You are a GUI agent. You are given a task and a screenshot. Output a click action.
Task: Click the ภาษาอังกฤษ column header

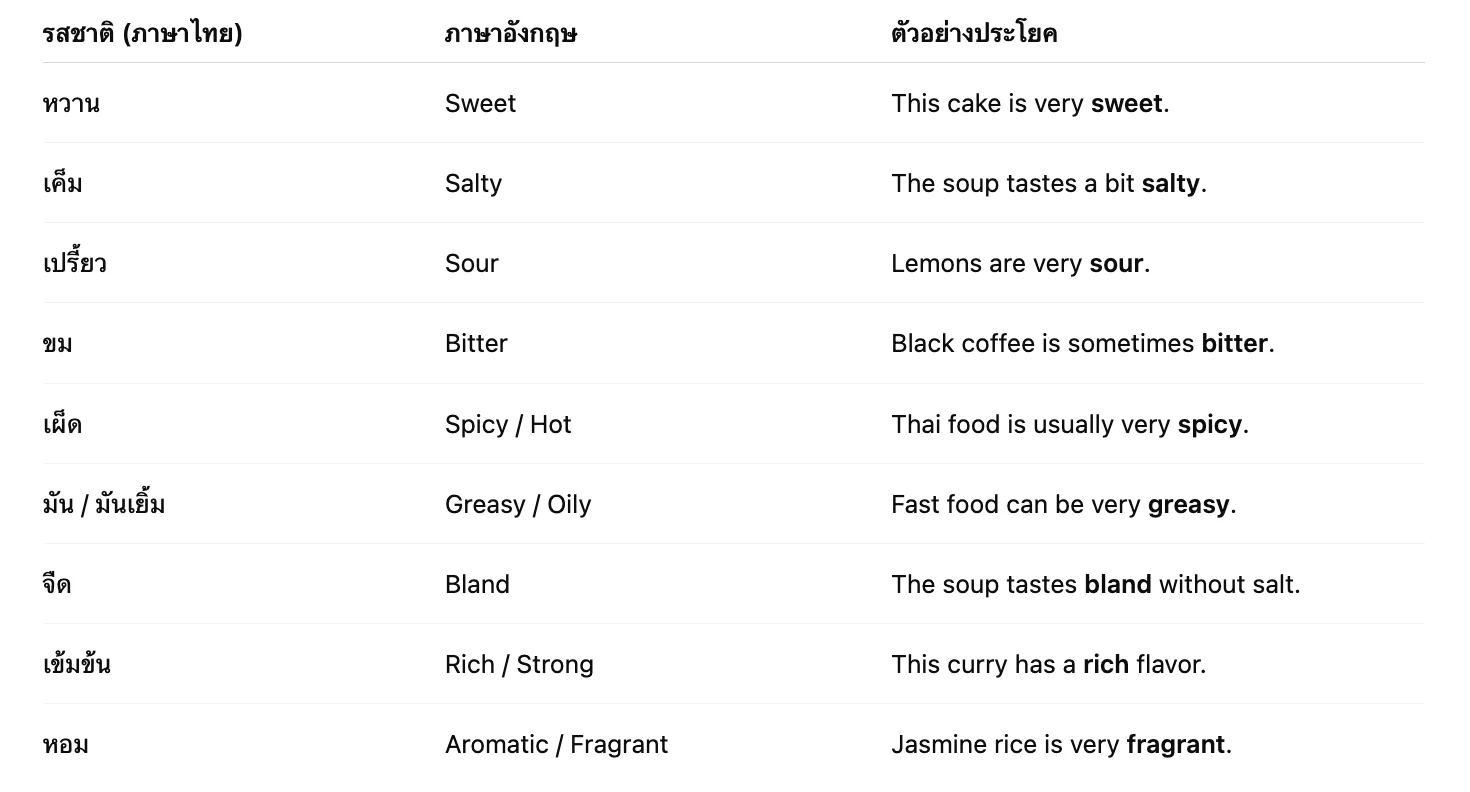click(510, 34)
